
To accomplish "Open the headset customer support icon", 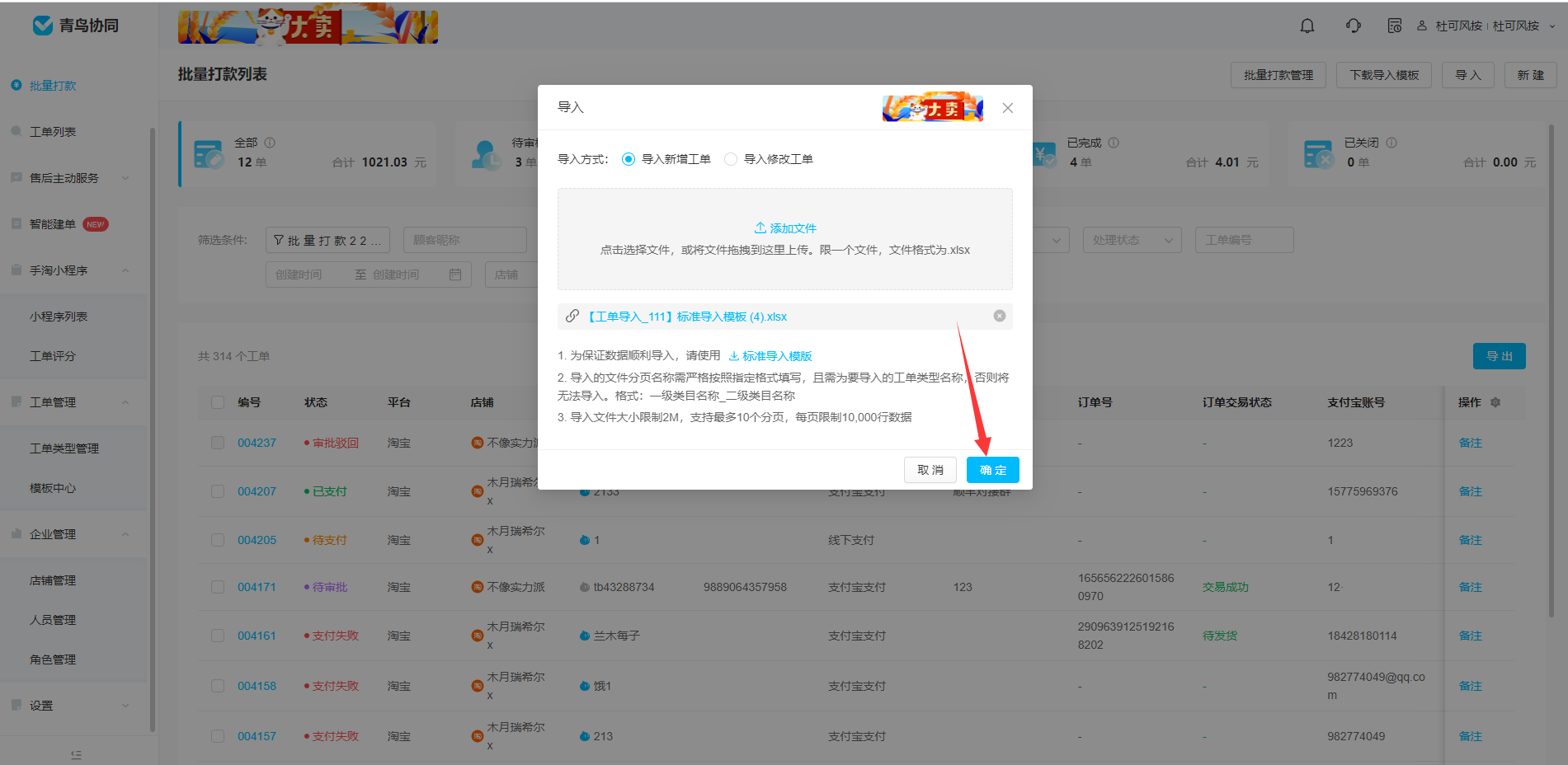I will click(1354, 26).
